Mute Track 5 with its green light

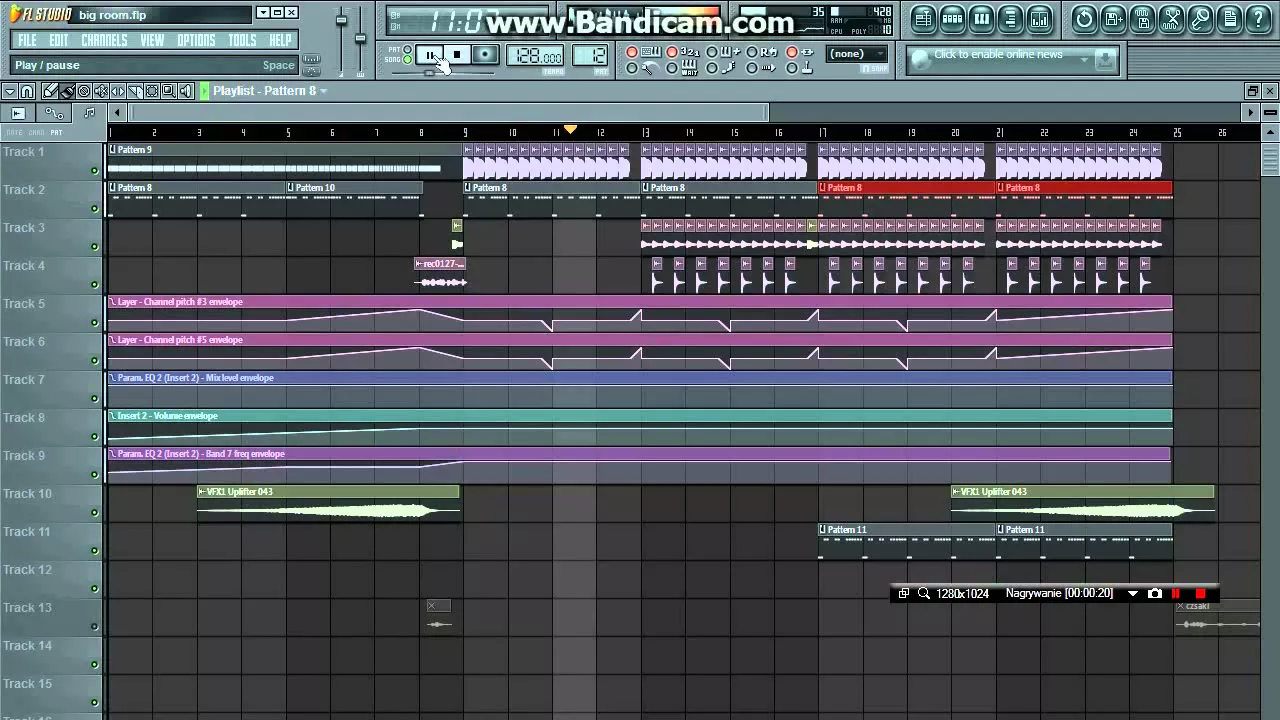pos(95,322)
